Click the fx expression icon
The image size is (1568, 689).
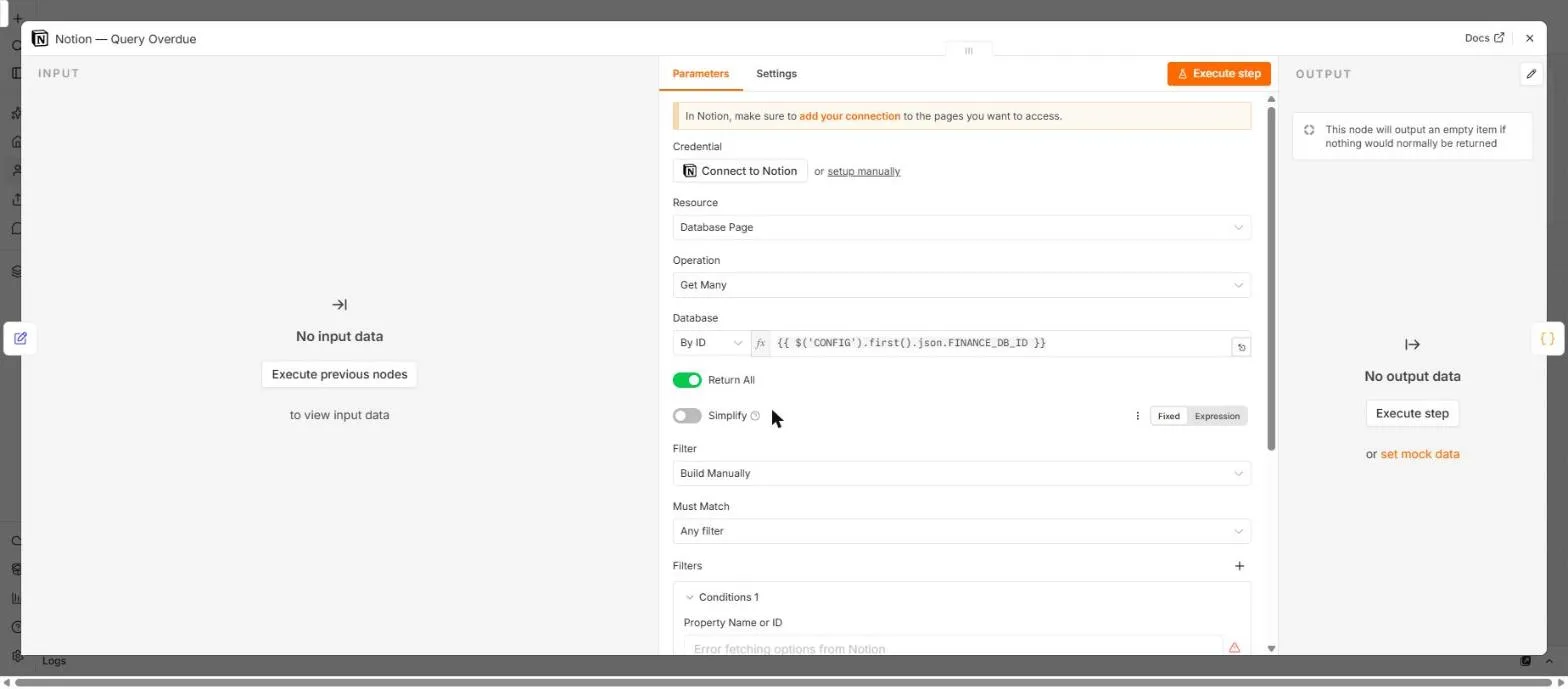click(760, 343)
